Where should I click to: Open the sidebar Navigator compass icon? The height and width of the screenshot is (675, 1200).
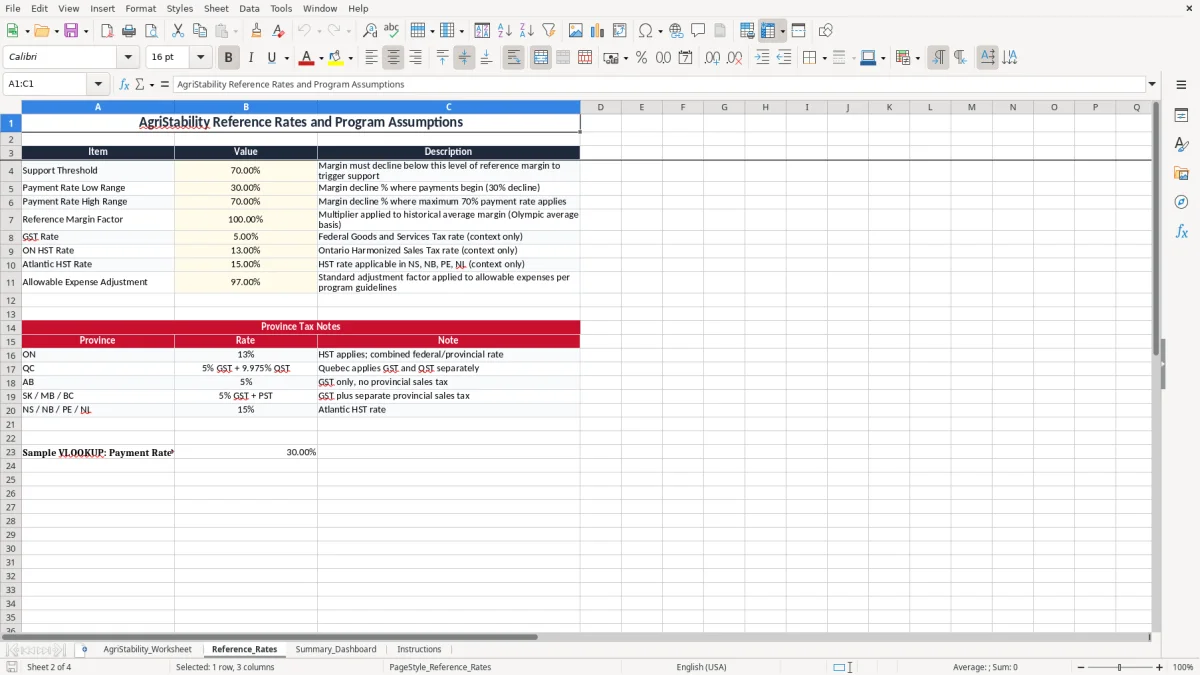pyautogui.click(x=1181, y=202)
